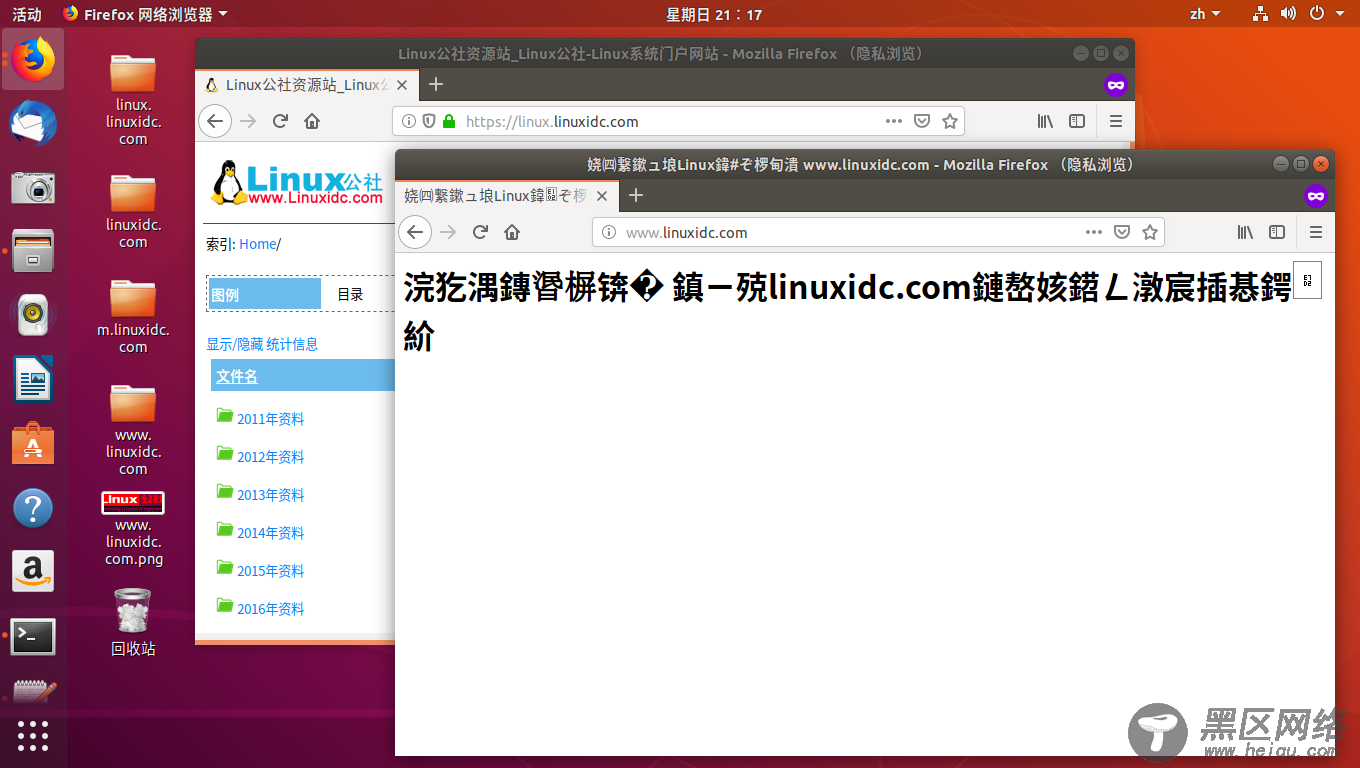This screenshot has height=768, width=1360.
Task: Open the 2016年资料 folder link
Action: click(x=270, y=609)
